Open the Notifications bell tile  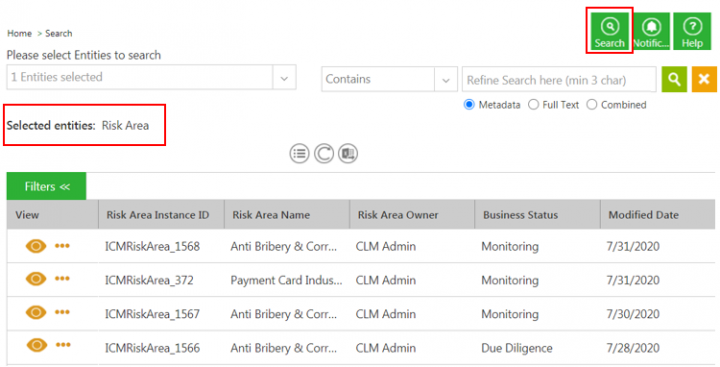pyautogui.click(x=651, y=31)
